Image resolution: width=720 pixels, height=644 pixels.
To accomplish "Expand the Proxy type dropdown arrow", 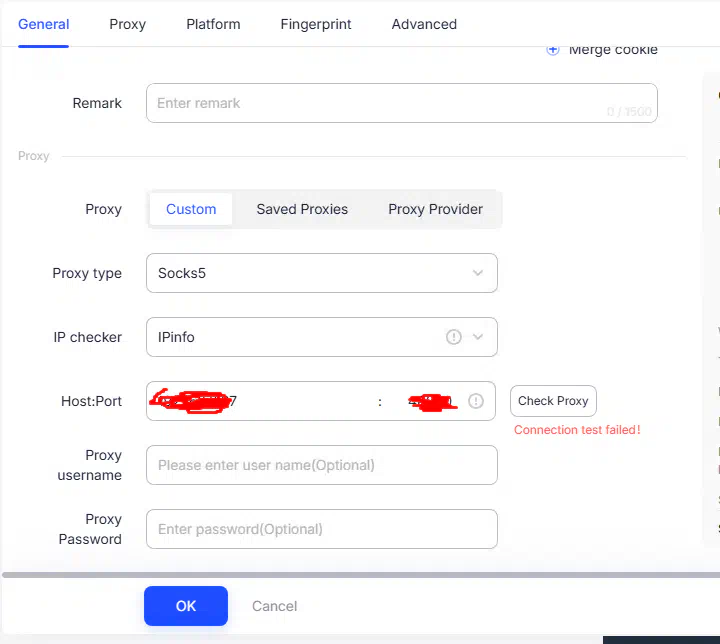I will click(x=478, y=273).
